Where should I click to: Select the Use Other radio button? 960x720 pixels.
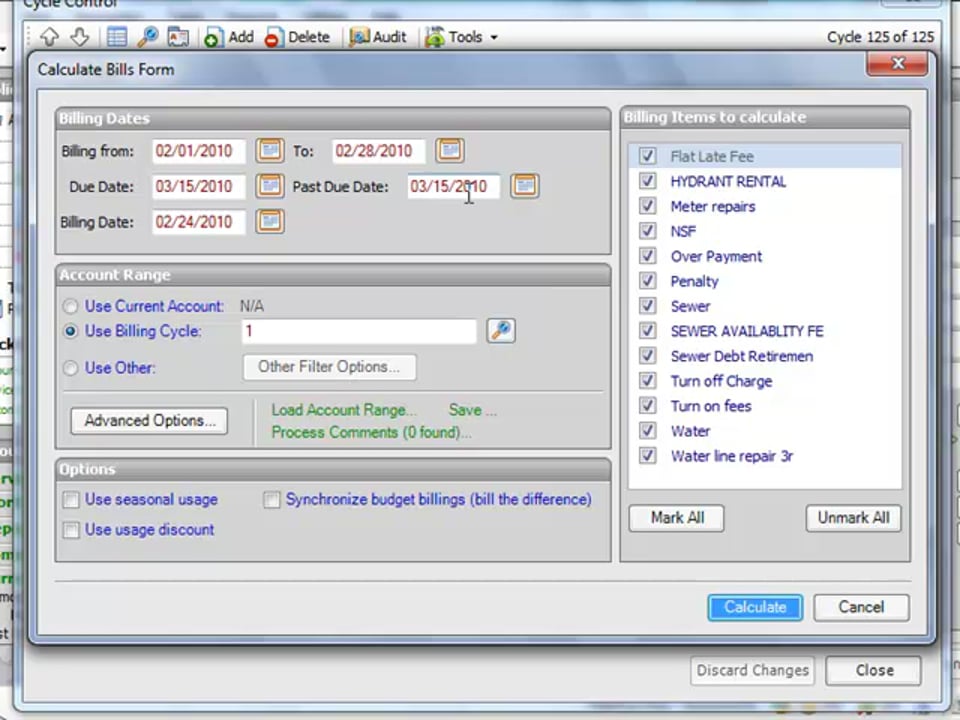click(x=71, y=368)
